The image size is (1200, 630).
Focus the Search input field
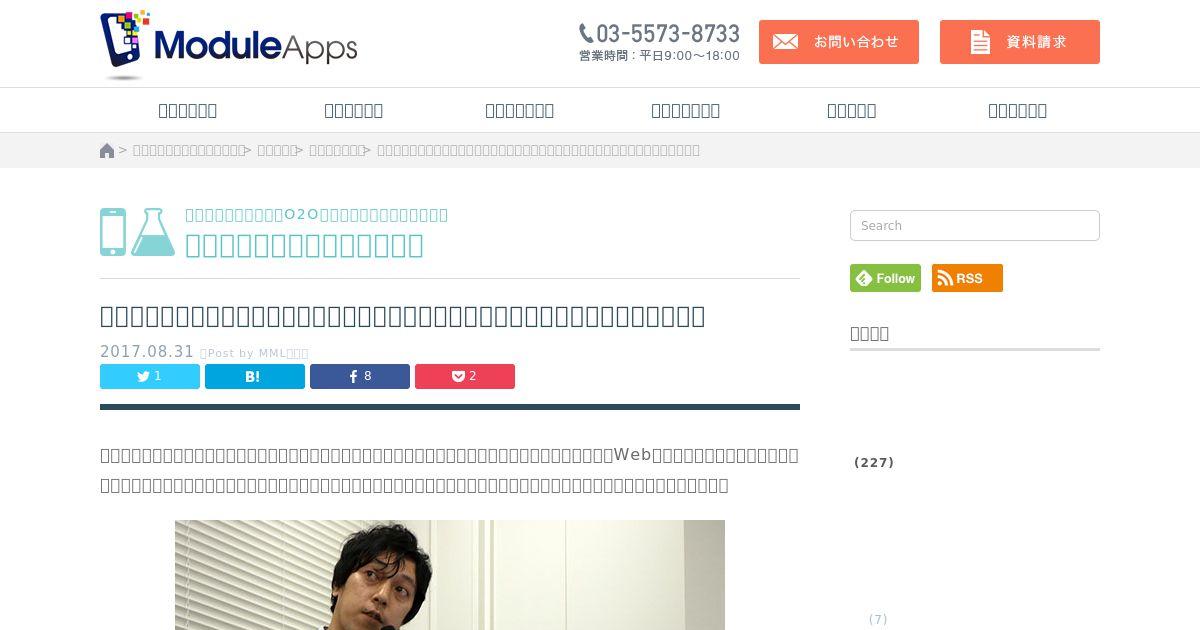pos(975,225)
